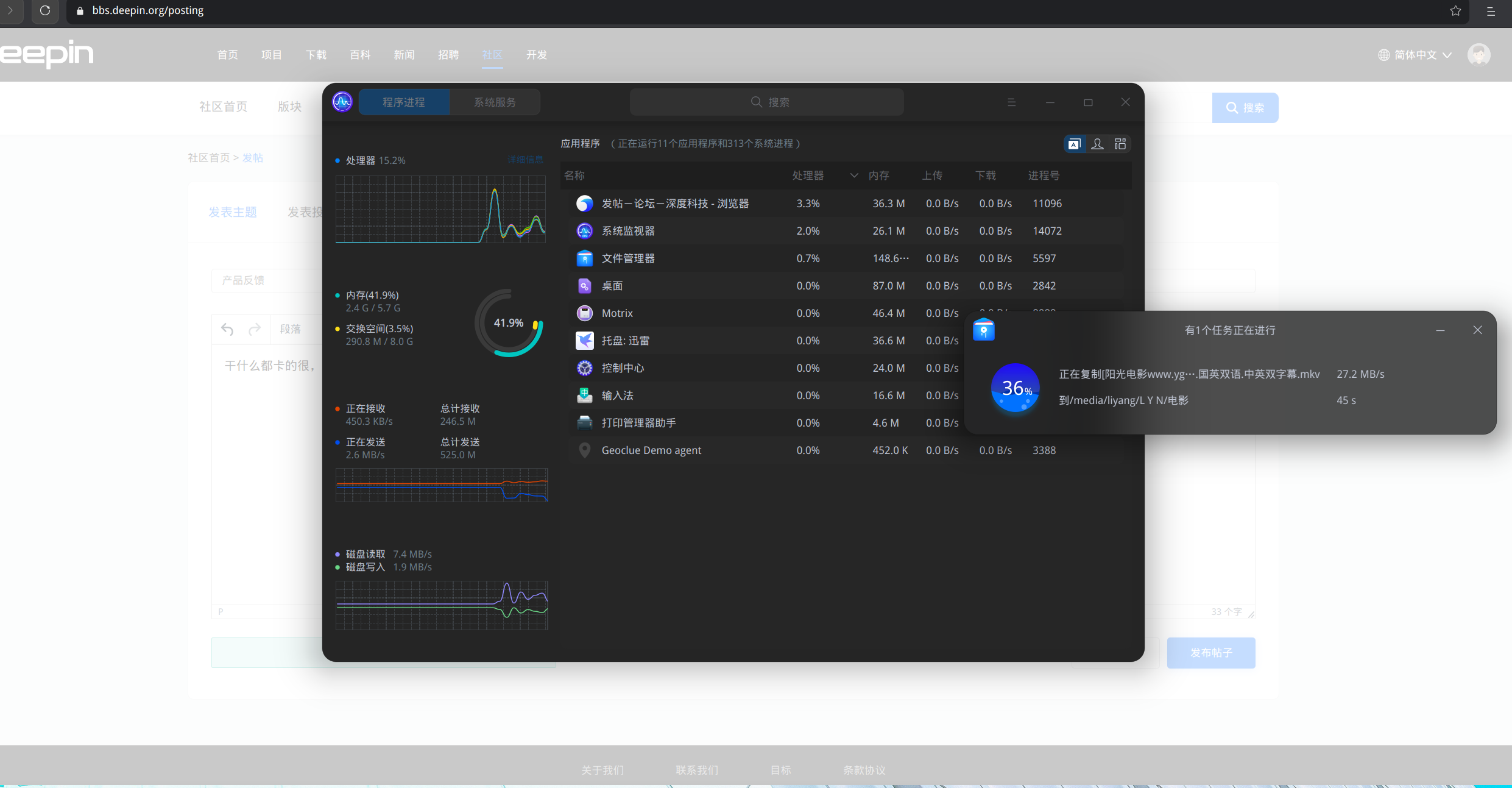Expand the 简体中文 language dropdown
Screen dimensions: 1512x788
1415,55
